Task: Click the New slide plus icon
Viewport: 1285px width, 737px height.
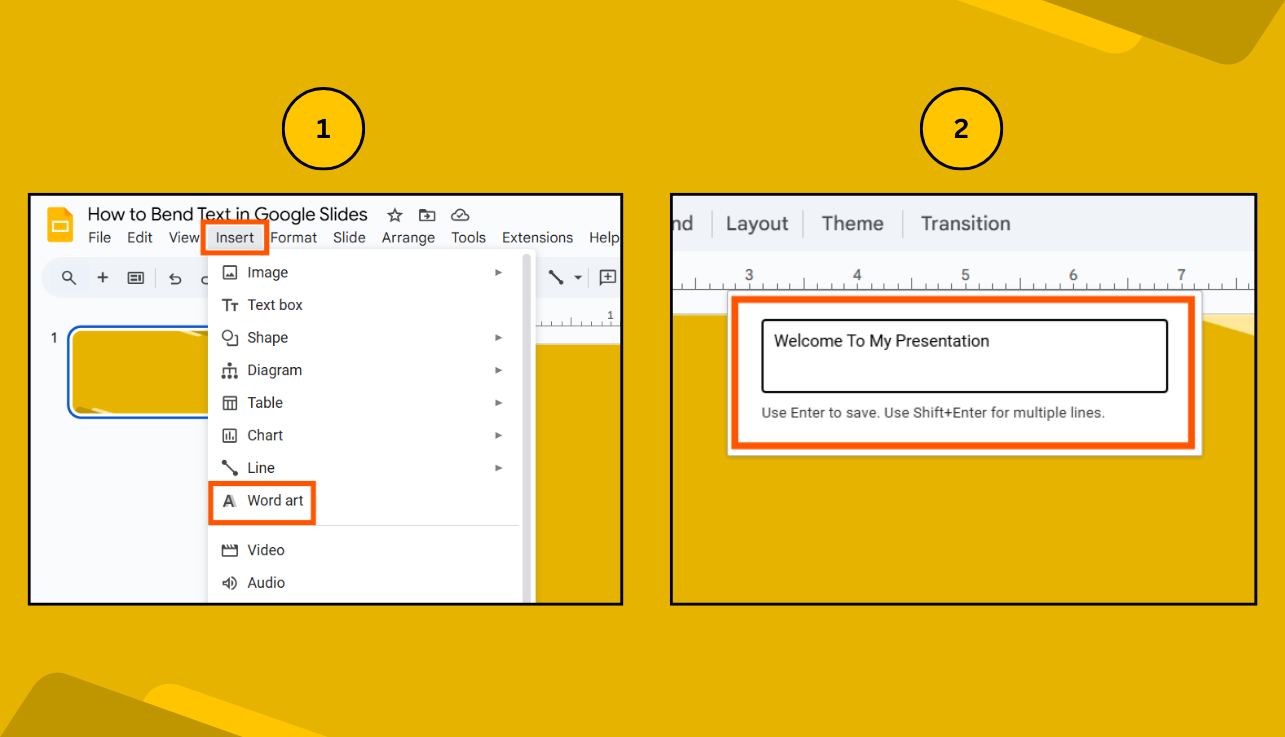Action: pos(102,278)
